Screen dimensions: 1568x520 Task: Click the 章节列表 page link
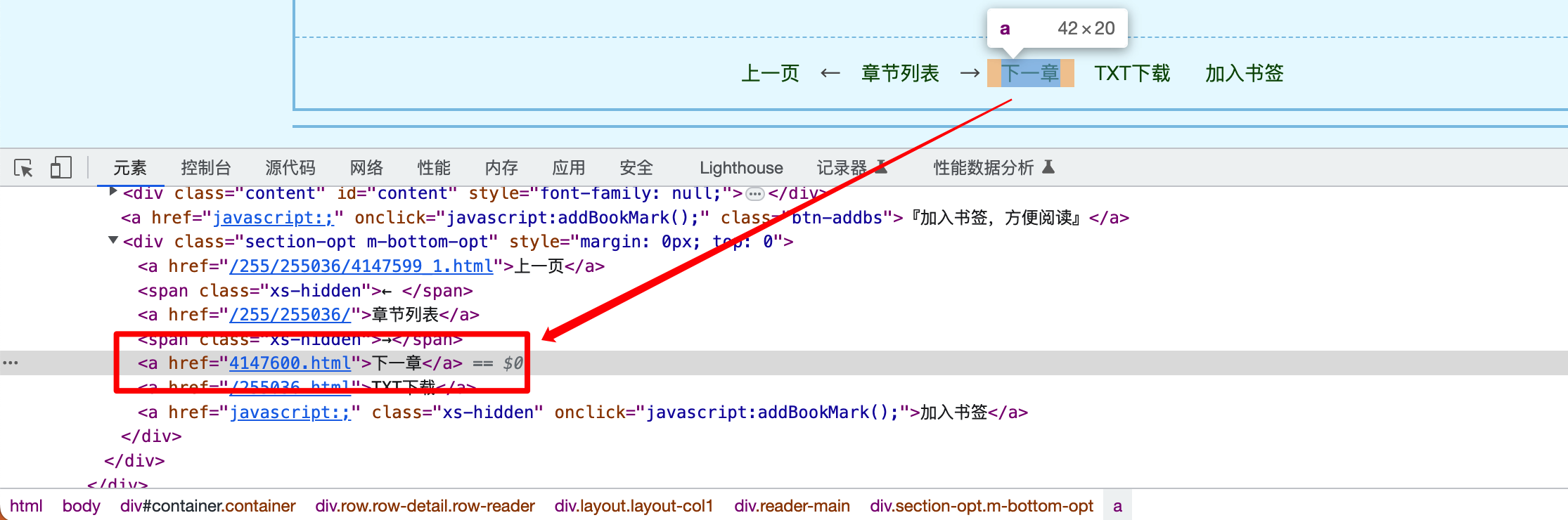click(901, 73)
